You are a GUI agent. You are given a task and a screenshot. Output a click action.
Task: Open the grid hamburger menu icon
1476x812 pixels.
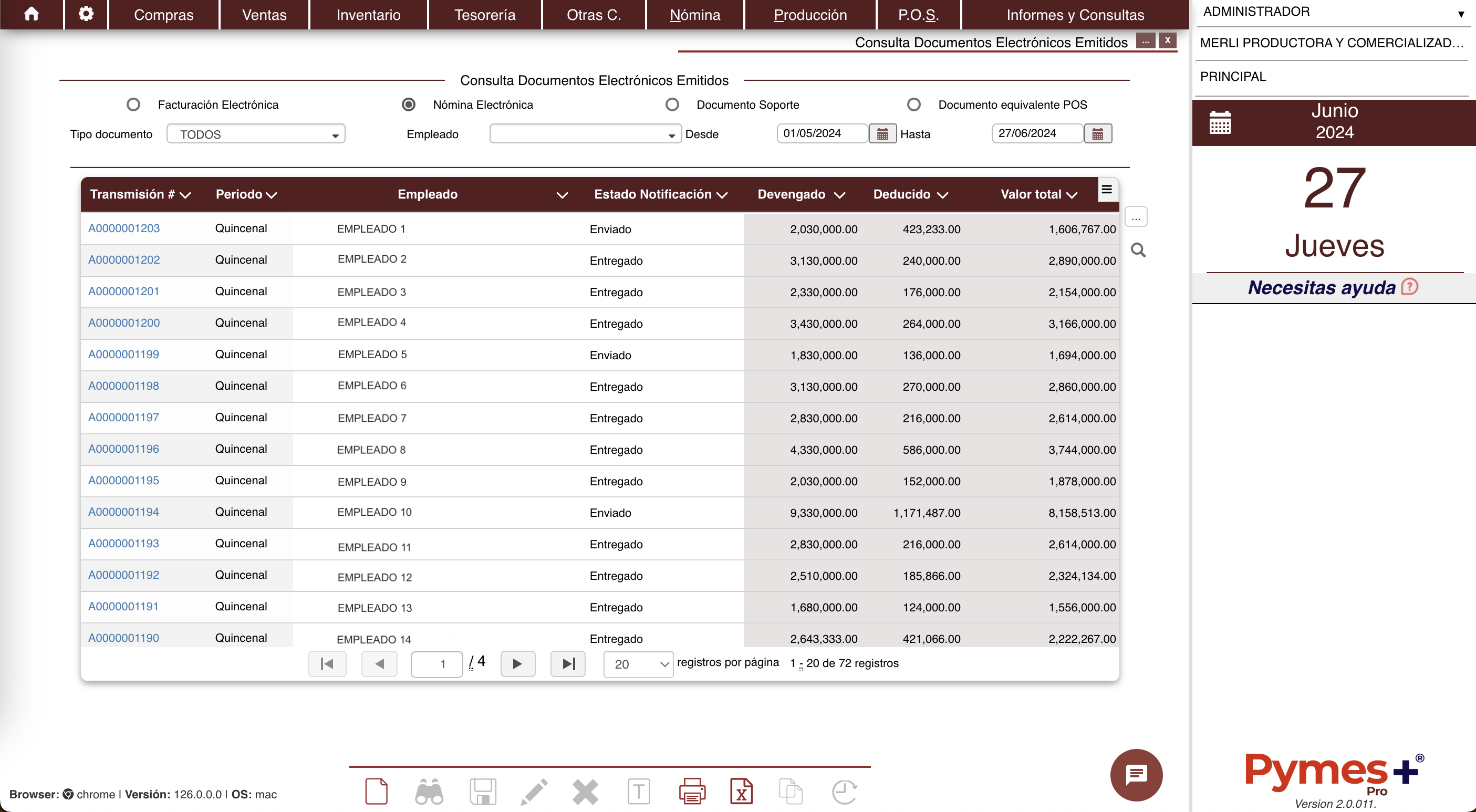coord(1106,190)
